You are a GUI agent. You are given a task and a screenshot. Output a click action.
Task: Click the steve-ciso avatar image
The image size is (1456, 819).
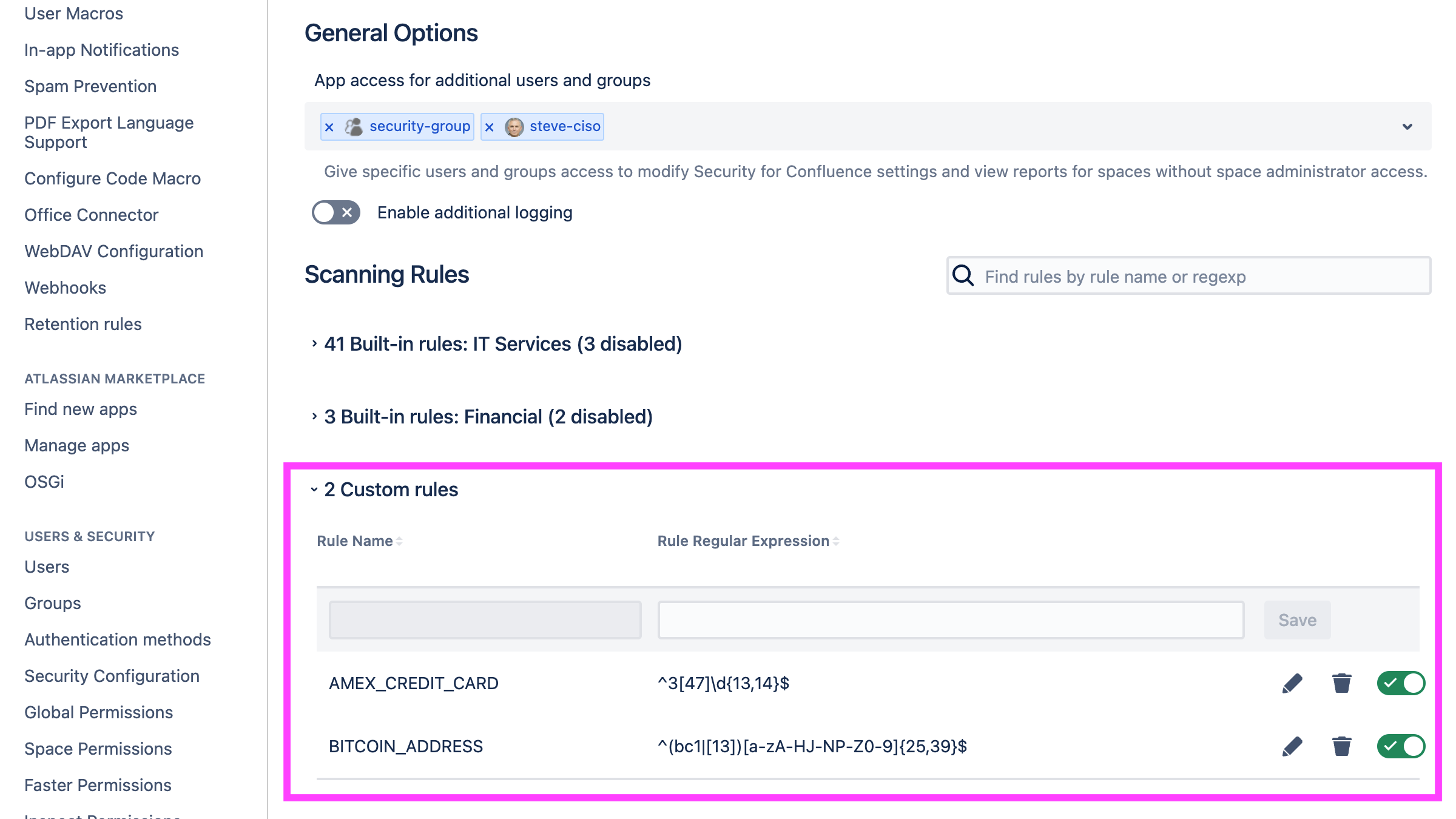tap(513, 127)
